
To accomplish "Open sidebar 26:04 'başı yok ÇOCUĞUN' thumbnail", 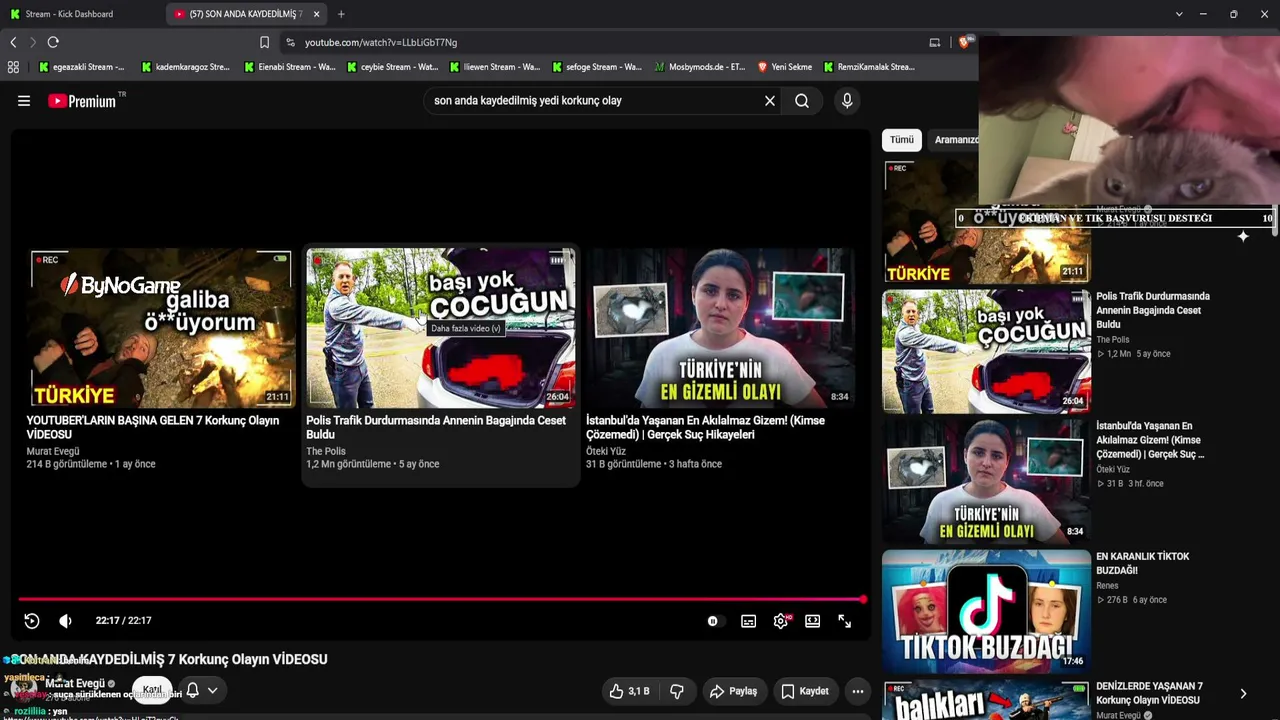I will pos(986,351).
